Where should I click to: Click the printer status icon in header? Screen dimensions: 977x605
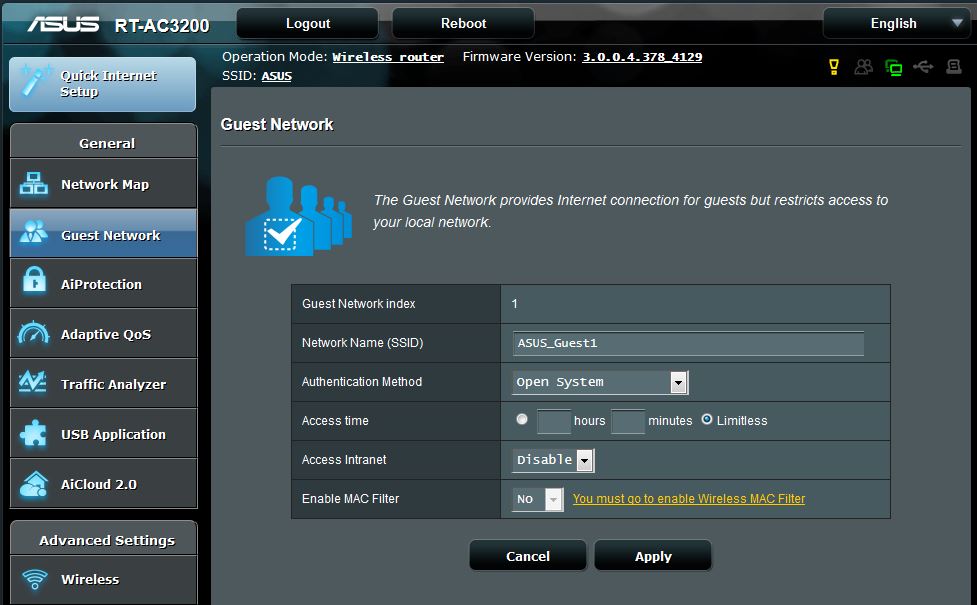[953, 66]
